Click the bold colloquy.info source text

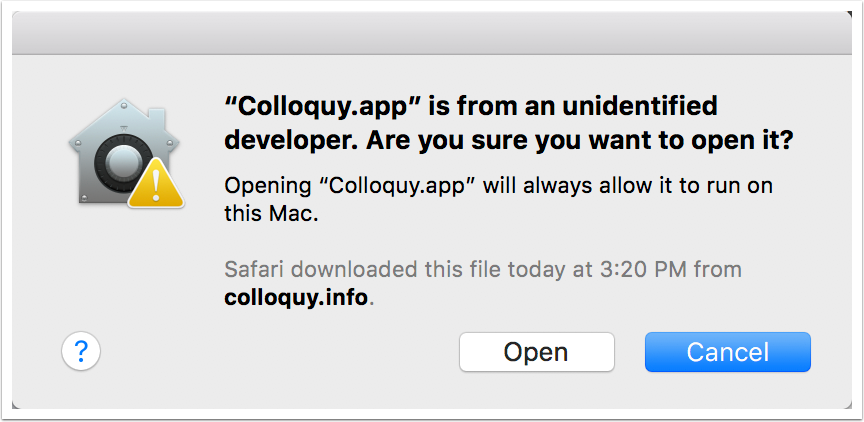pyautogui.click(x=296, y=298)
